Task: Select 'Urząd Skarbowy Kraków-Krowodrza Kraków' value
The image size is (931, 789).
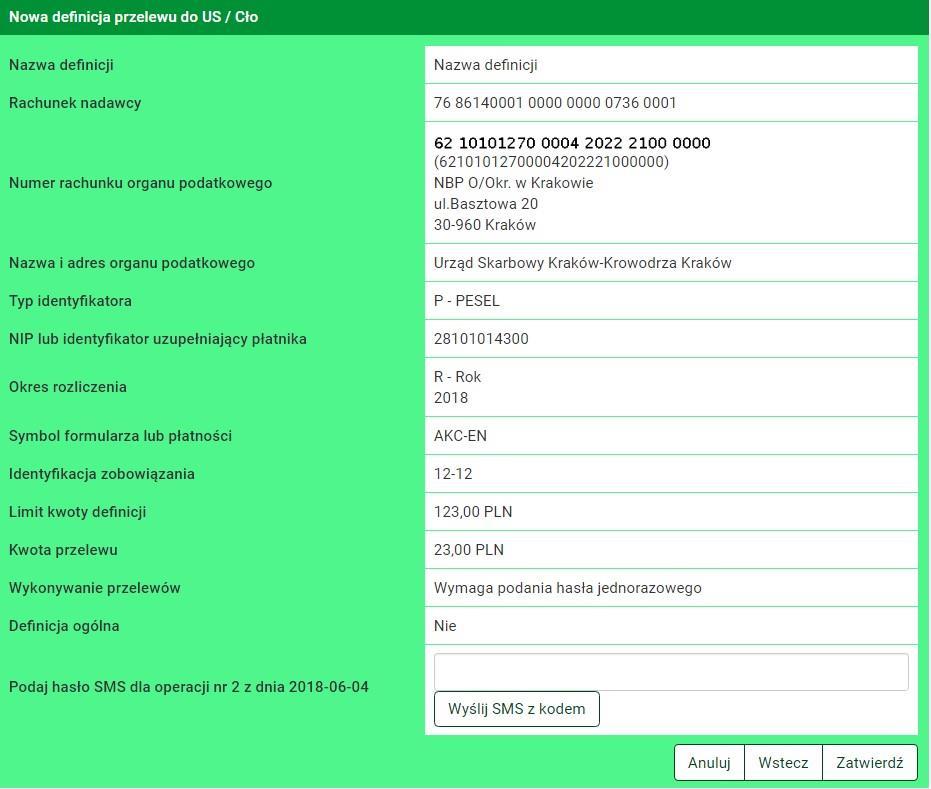Action: (x=582, y=263)
